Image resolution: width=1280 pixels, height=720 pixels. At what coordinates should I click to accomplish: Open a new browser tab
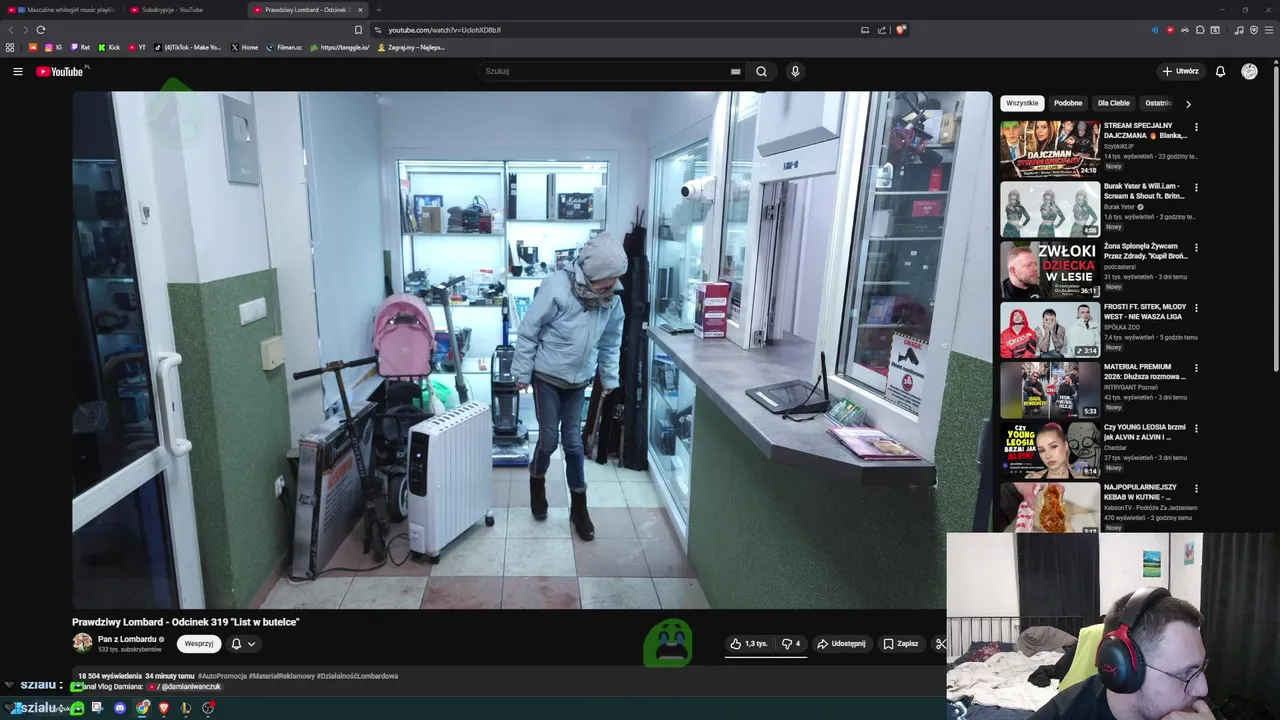(x=379, y=10)
